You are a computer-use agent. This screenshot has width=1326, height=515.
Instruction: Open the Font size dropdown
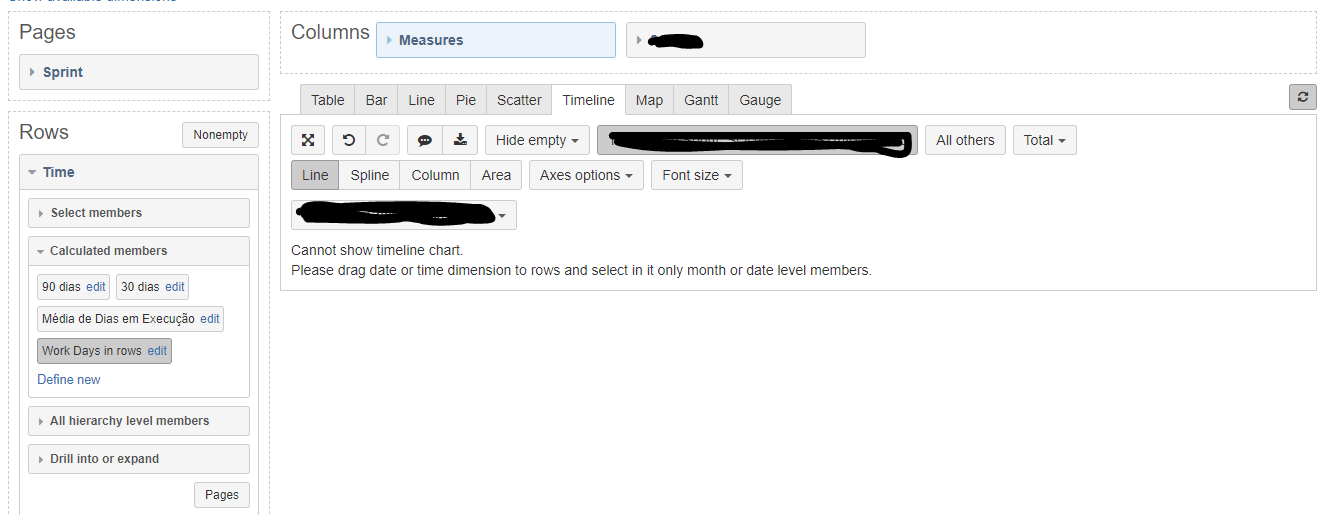point(696,175)
